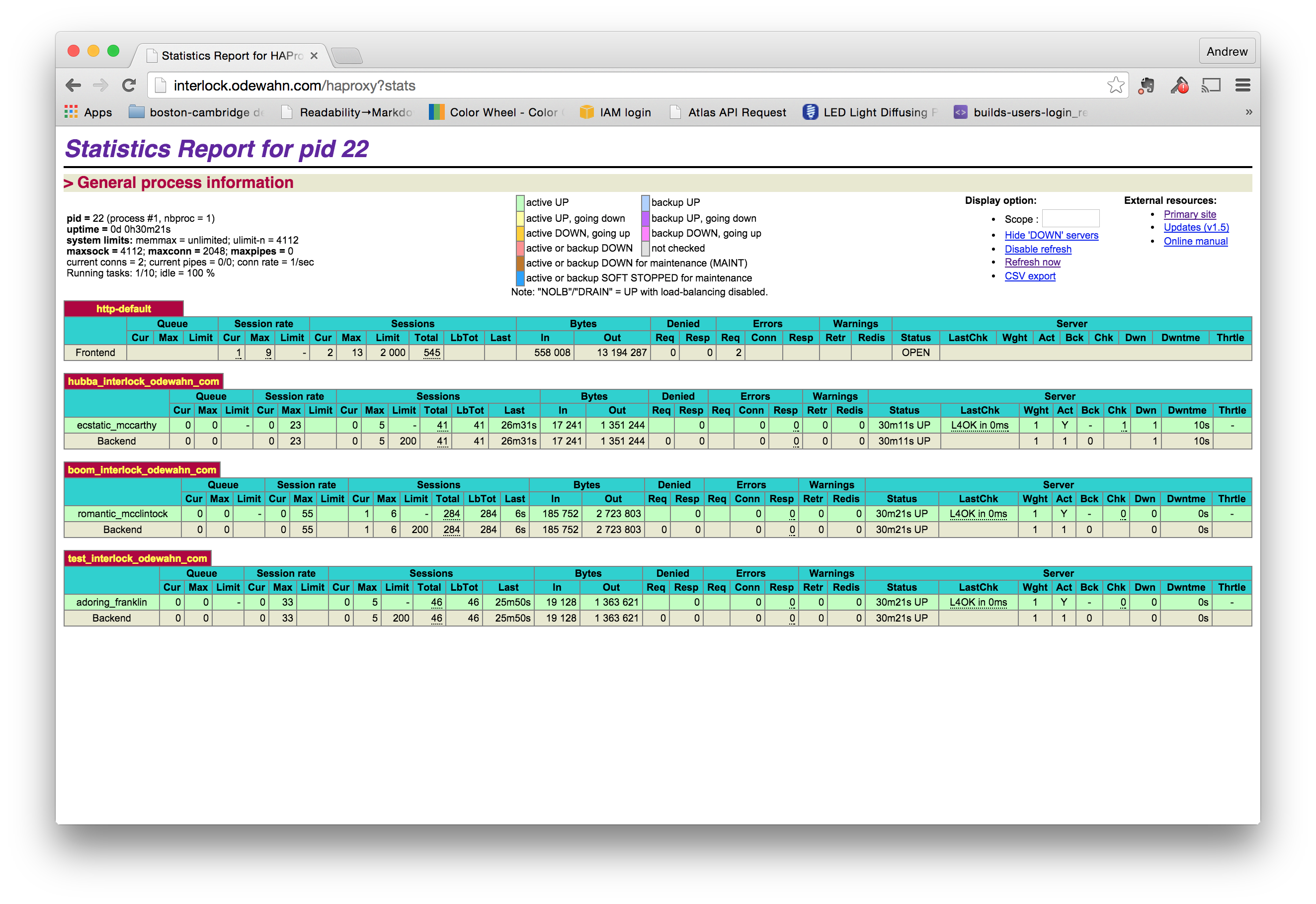This screenshot has height=904, width=1316.
Task: Click the General process information heading
Action: [x=185, y=182]
